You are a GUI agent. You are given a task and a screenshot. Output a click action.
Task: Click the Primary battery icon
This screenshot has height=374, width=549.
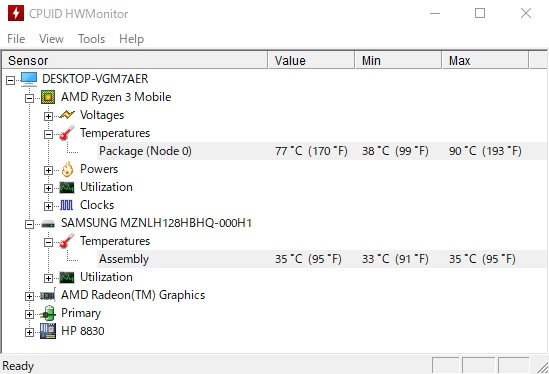pos(48,313)
